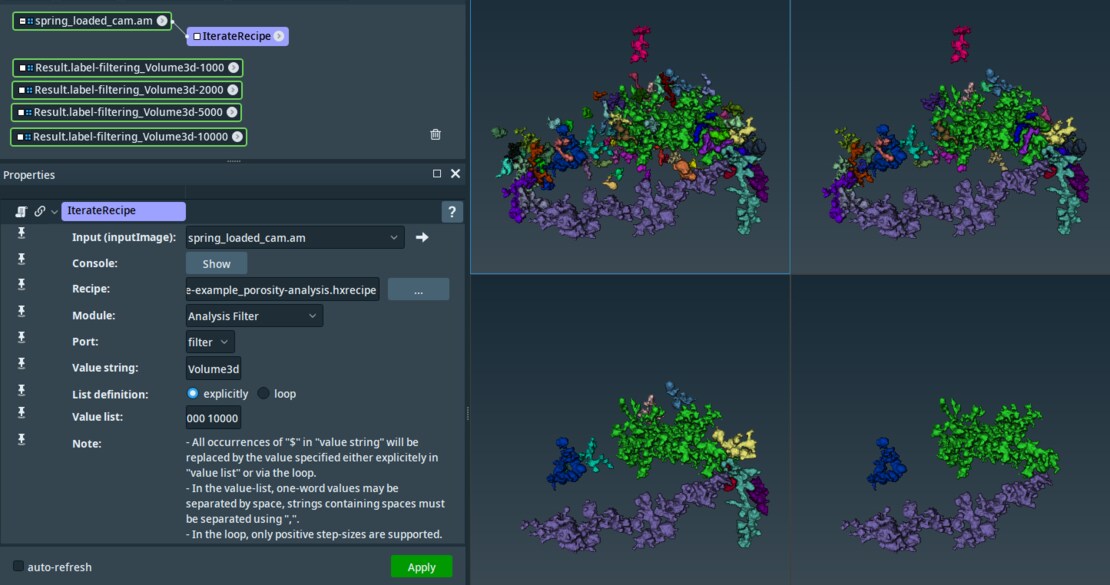Open the help question mark button
Viewport: 1110px width, 585px height.
coord(452,212)
